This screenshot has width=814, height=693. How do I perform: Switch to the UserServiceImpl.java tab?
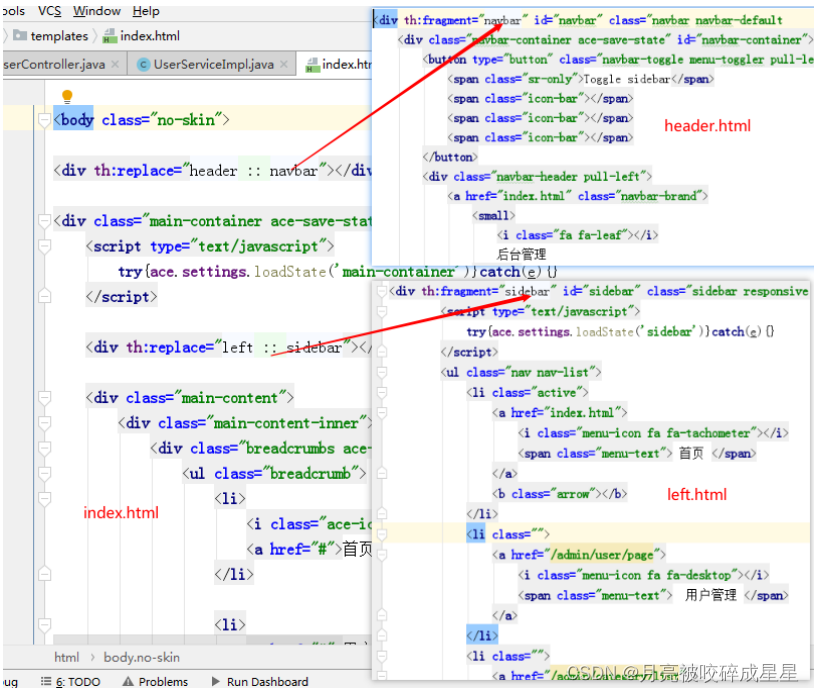tap(213, 64)
